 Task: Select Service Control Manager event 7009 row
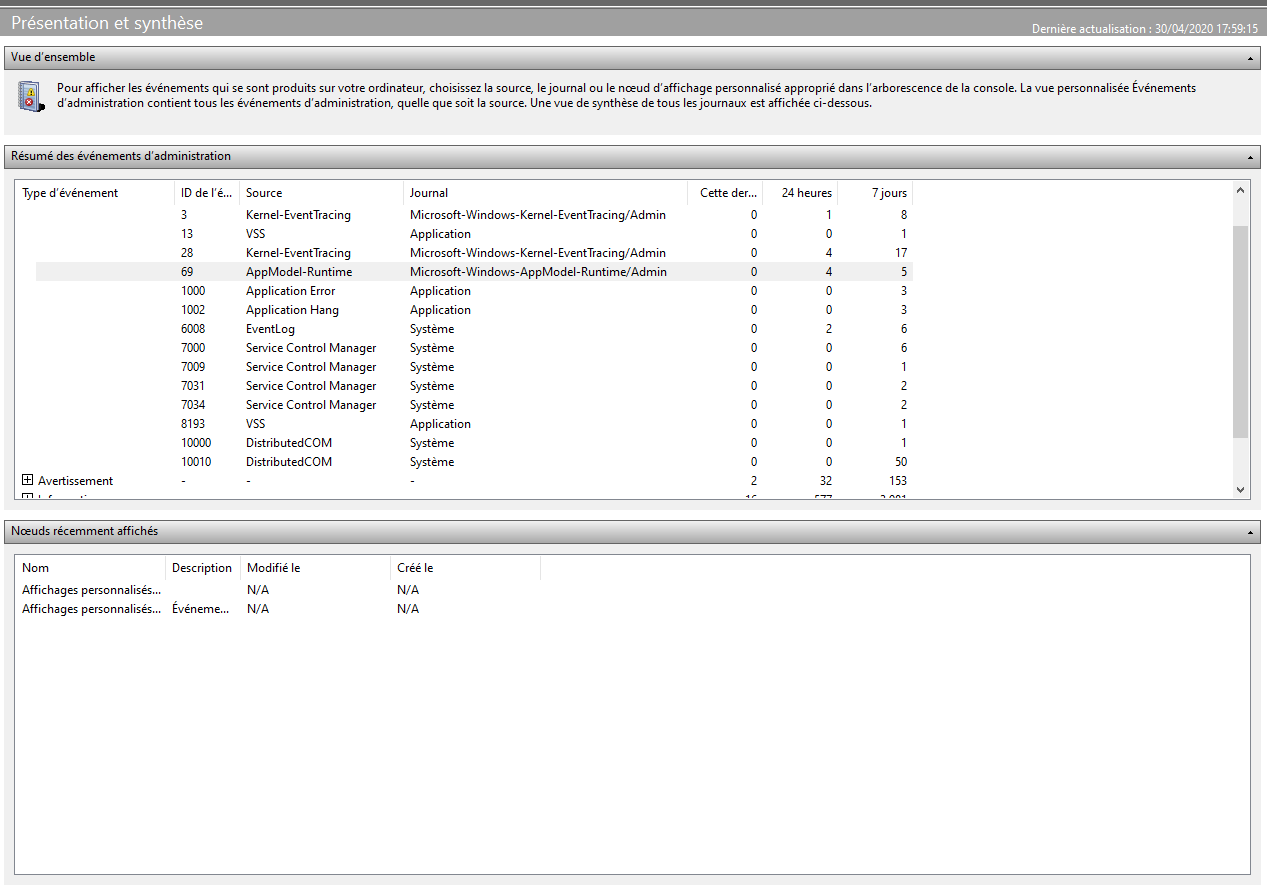click(x=474, y=367)
